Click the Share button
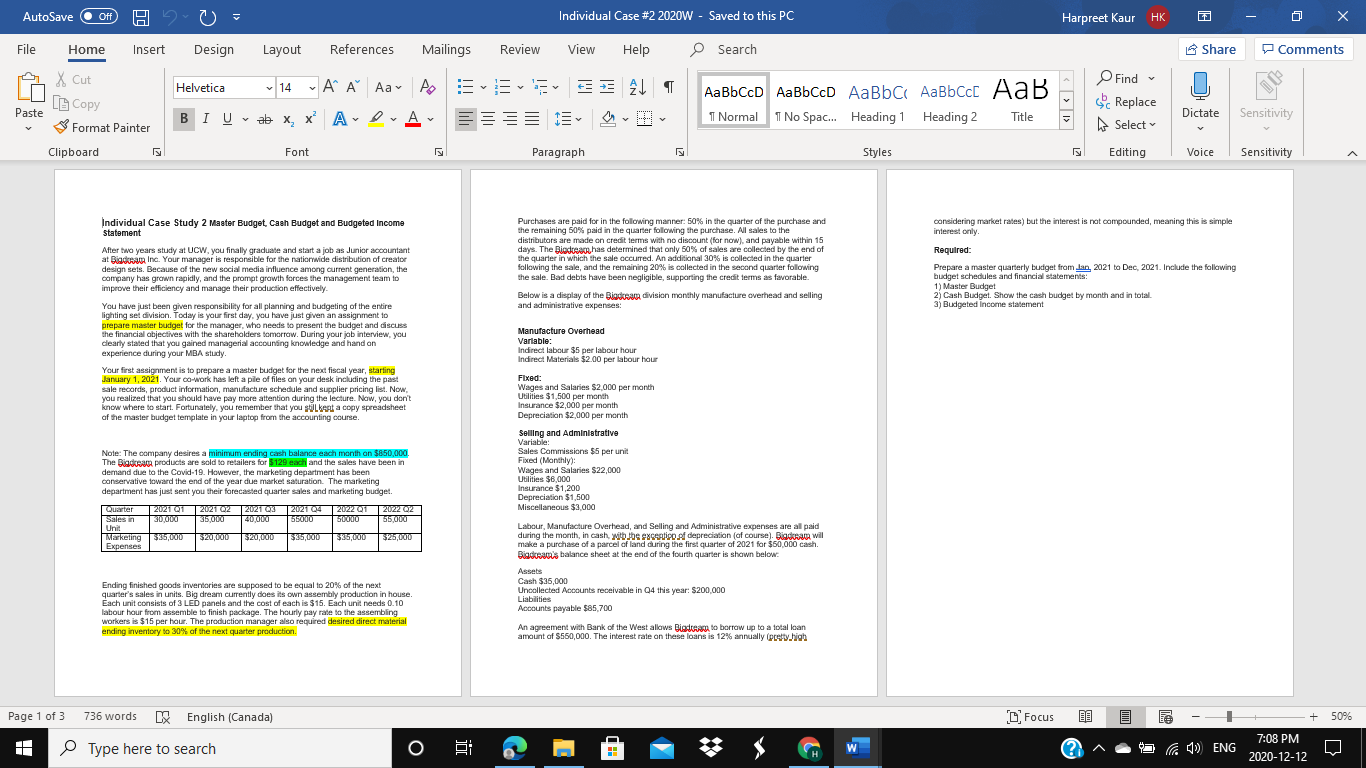 tap(1210, 49)
